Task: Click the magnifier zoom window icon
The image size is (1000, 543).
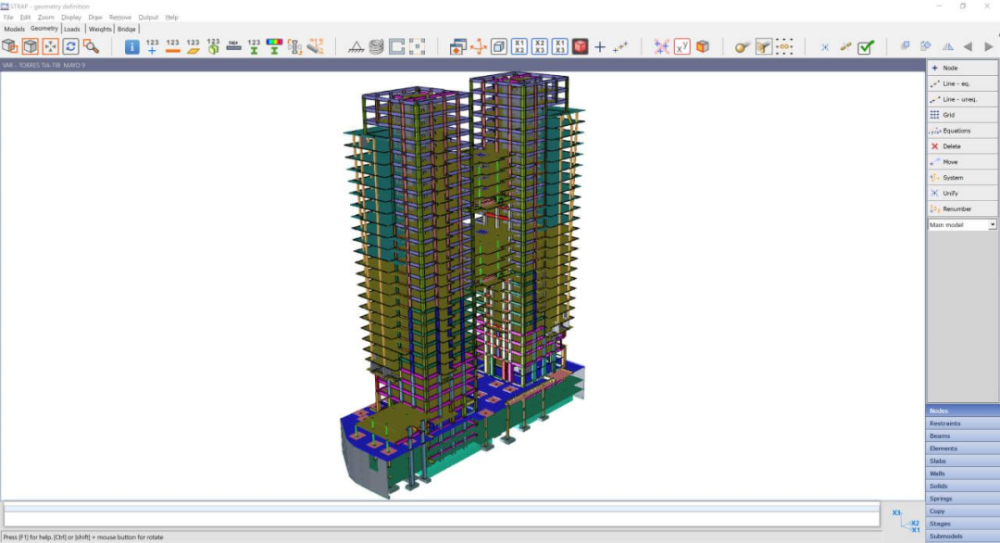Action: click(x=91, y=47)
